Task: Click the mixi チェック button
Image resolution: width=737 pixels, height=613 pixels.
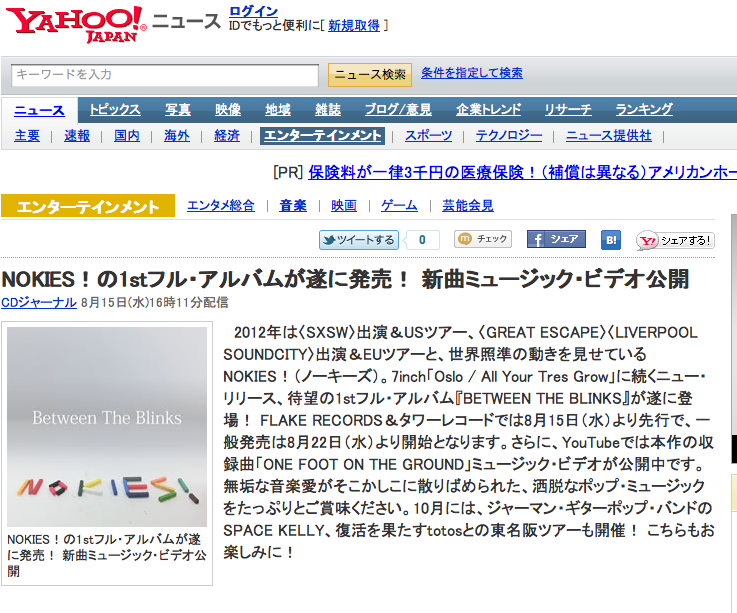Action: click(x=483, y=239)
